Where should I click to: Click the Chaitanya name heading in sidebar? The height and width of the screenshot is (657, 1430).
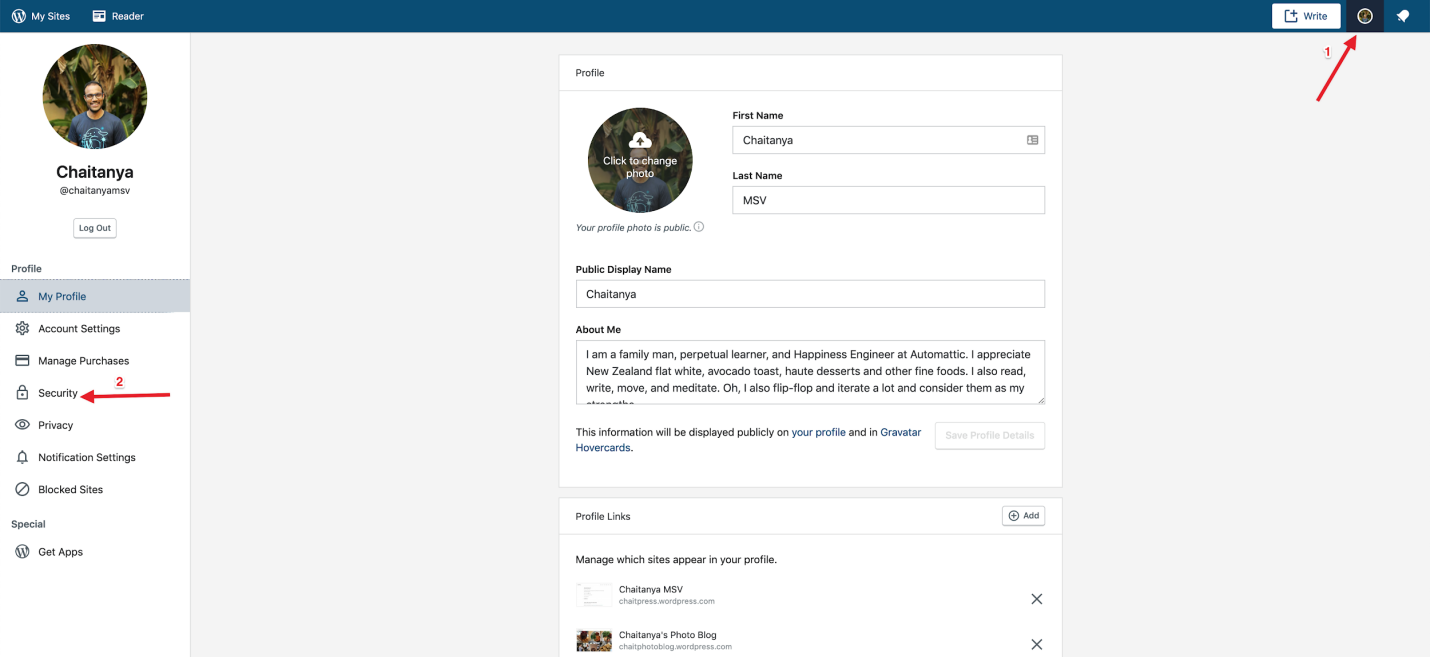[x=95, y=172]
